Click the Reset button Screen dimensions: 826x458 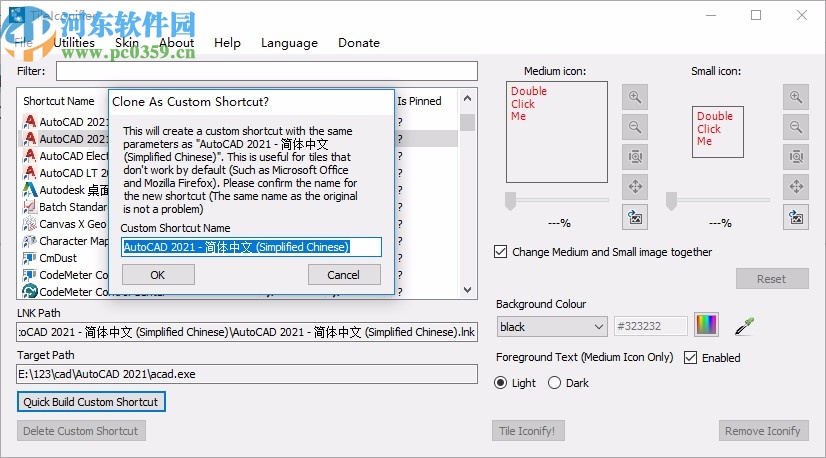(x=772, y=279)
